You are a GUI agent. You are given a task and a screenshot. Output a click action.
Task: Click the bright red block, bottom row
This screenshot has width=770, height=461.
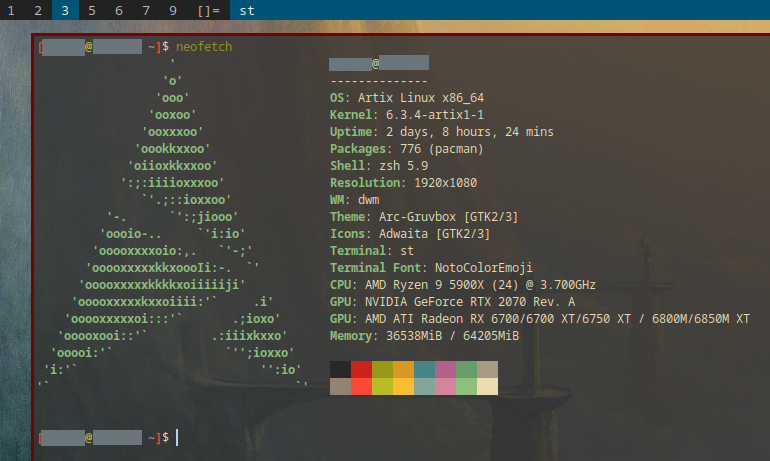coord(361,386)
